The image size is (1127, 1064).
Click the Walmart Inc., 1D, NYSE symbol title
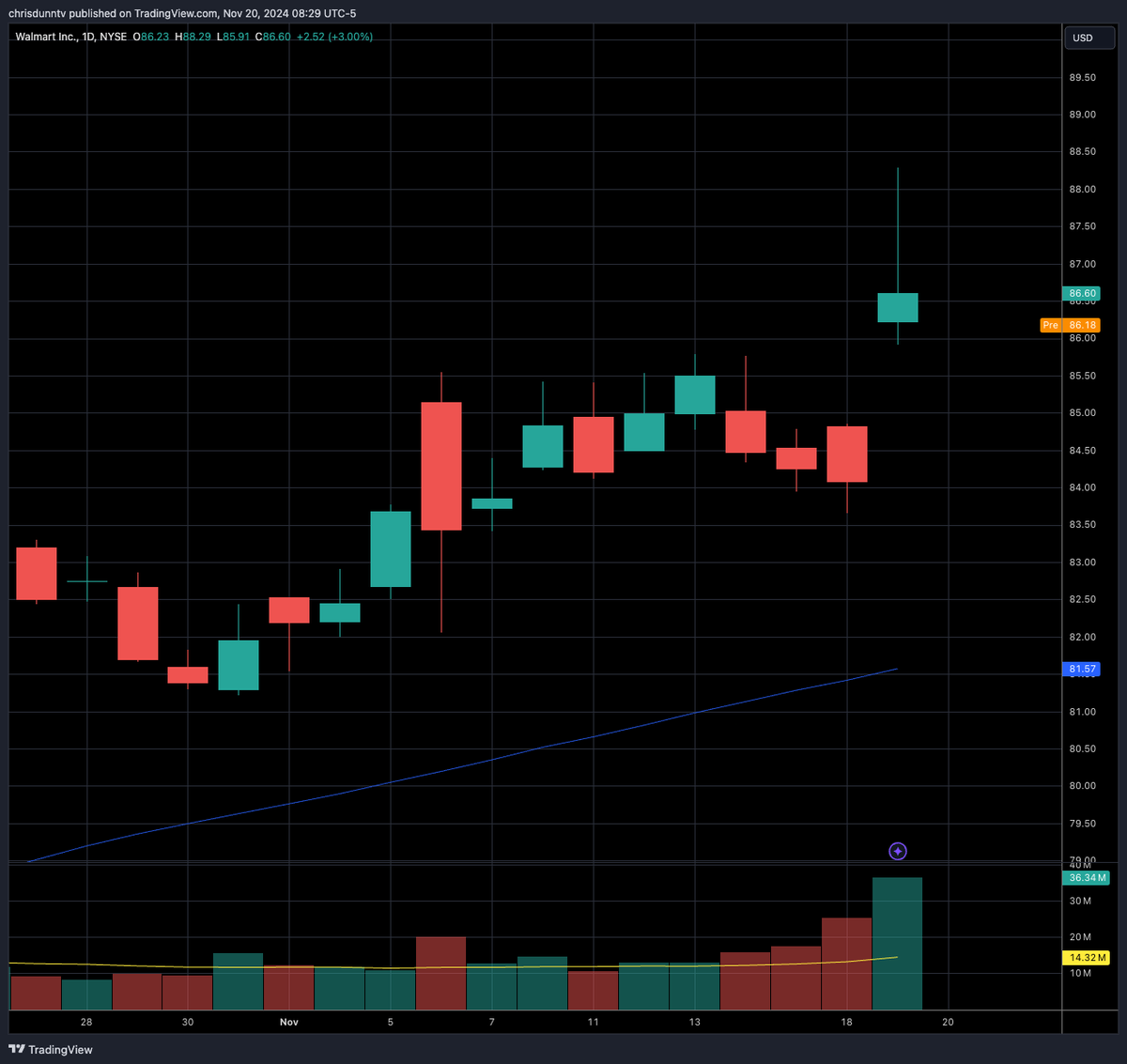point(71,37)
